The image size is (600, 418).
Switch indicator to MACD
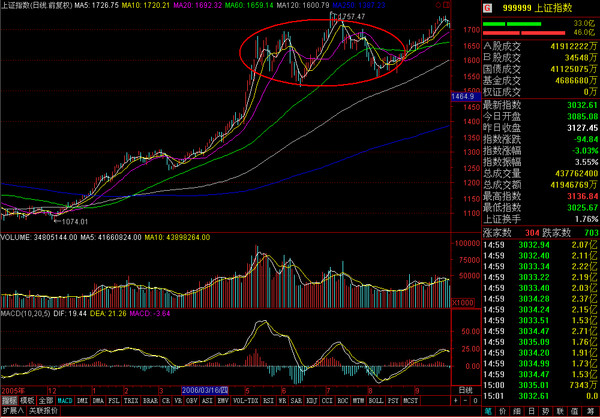65,401
